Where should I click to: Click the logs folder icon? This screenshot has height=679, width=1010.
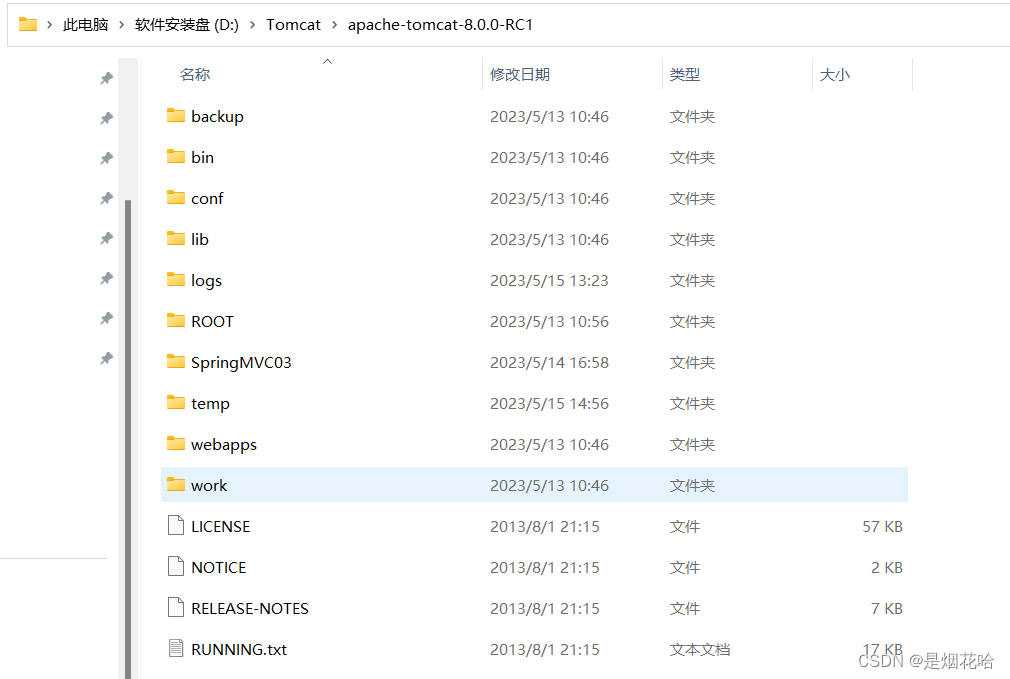176,280
